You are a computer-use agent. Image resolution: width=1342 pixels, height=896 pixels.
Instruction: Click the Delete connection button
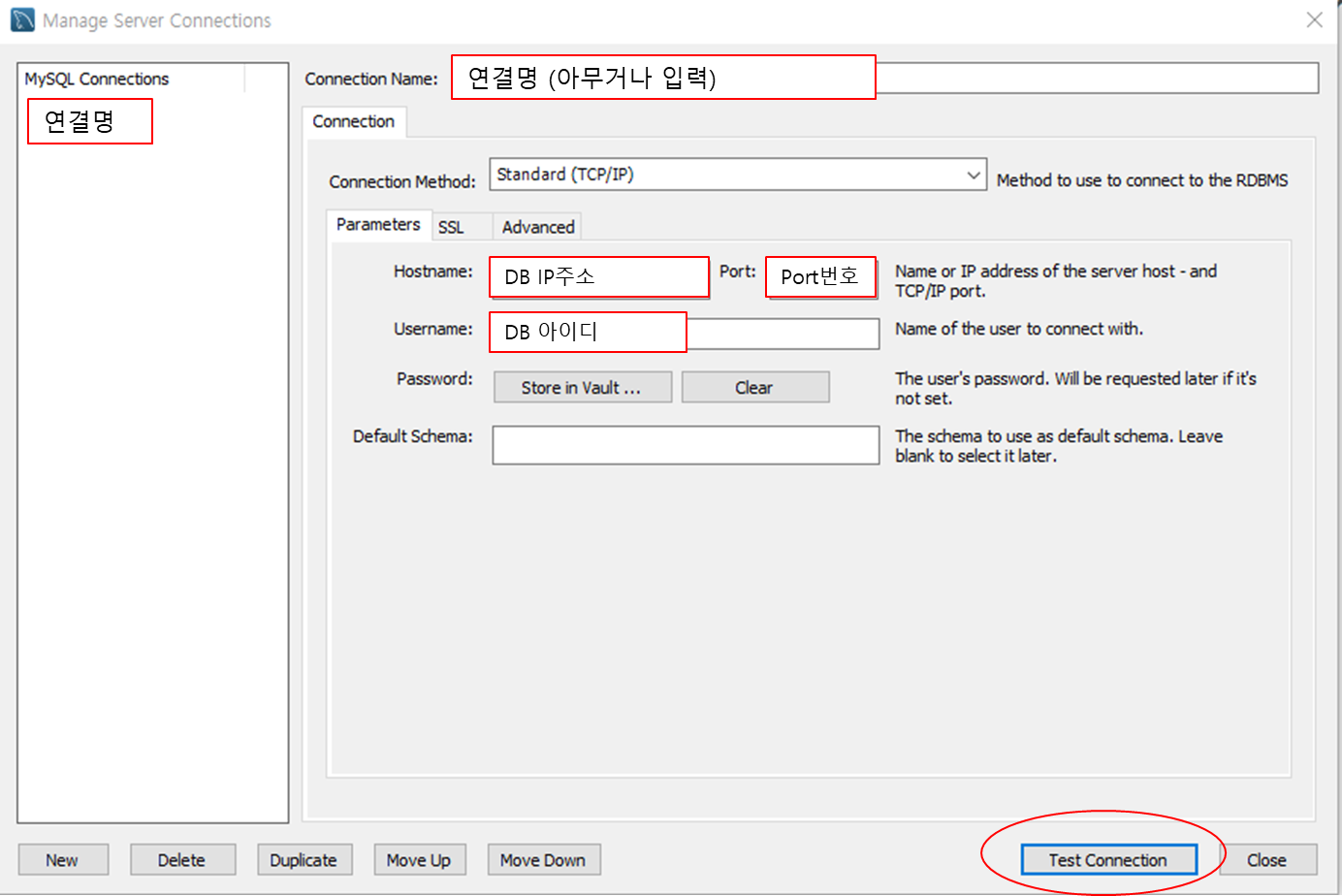[183, 860]
